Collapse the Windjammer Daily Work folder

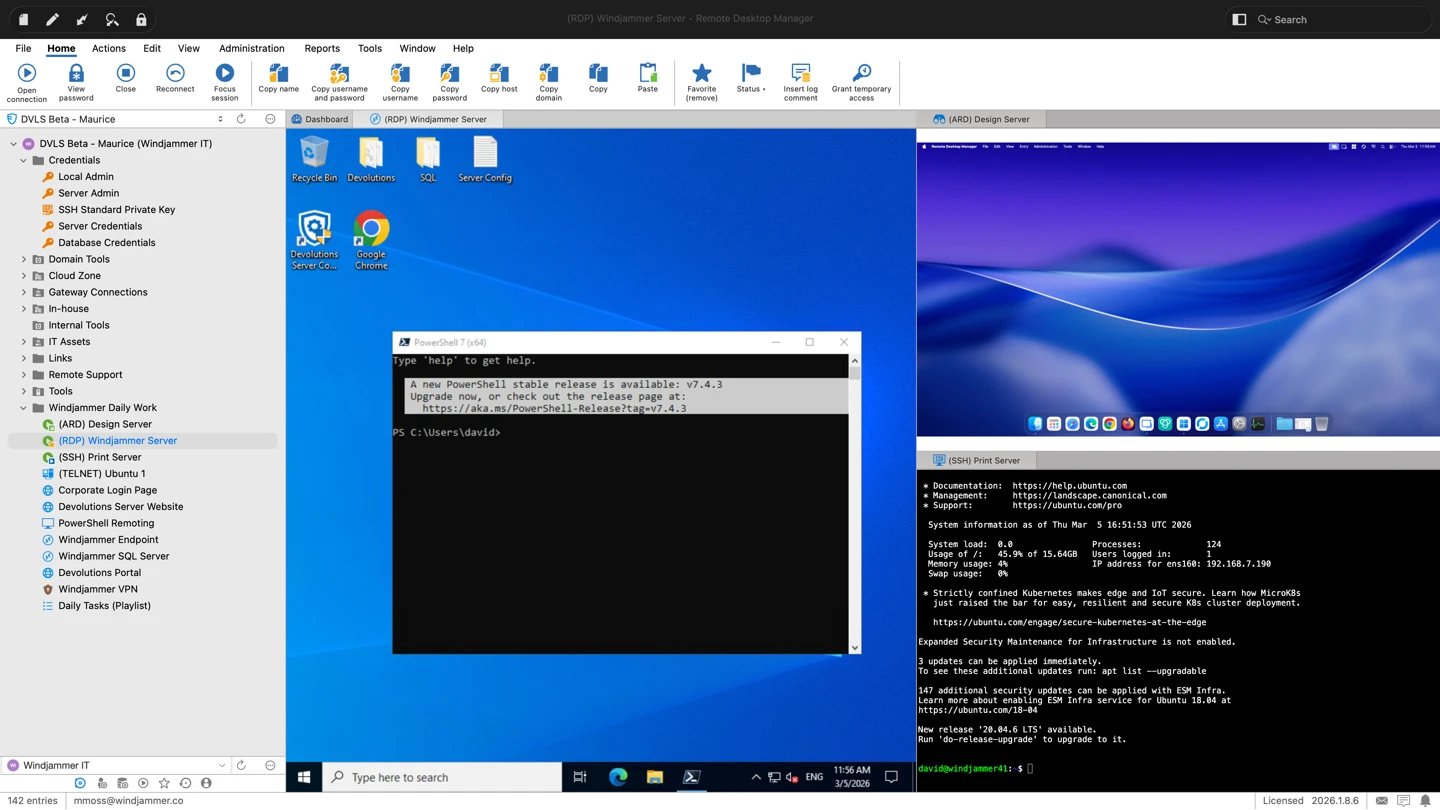point(23,407)
